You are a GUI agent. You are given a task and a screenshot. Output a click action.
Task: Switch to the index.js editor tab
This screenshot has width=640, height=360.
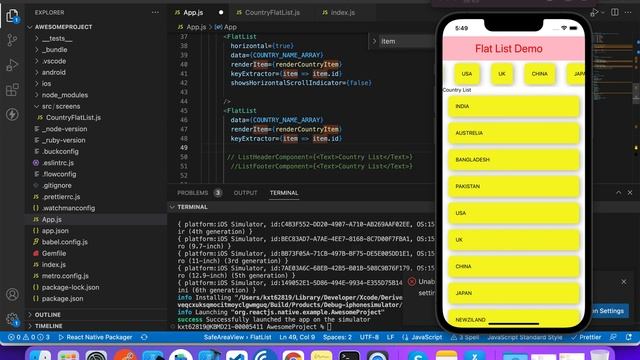point(342,13)
